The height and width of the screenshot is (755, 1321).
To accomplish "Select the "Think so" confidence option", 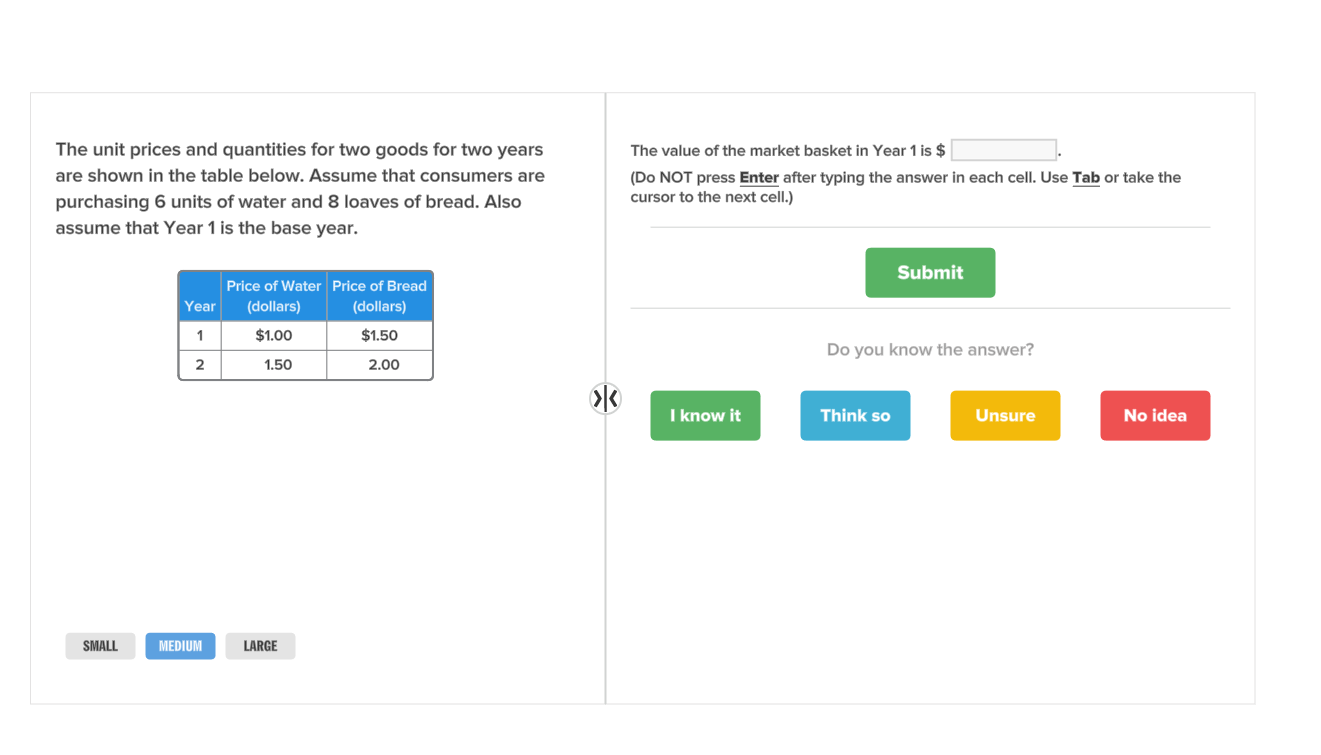I will pos(855,415).
